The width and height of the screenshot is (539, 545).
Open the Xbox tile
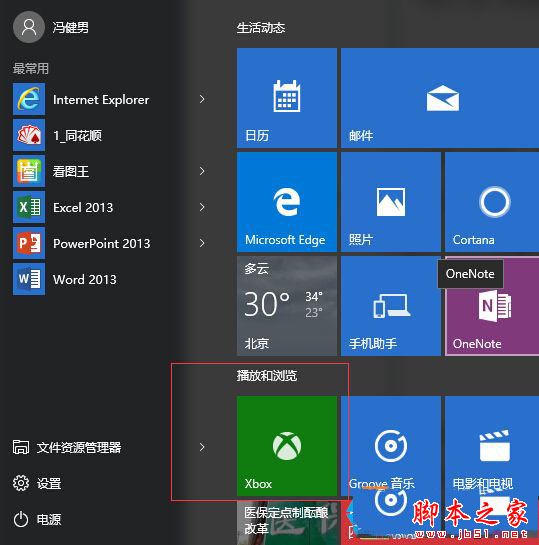(x=287, y=446)
